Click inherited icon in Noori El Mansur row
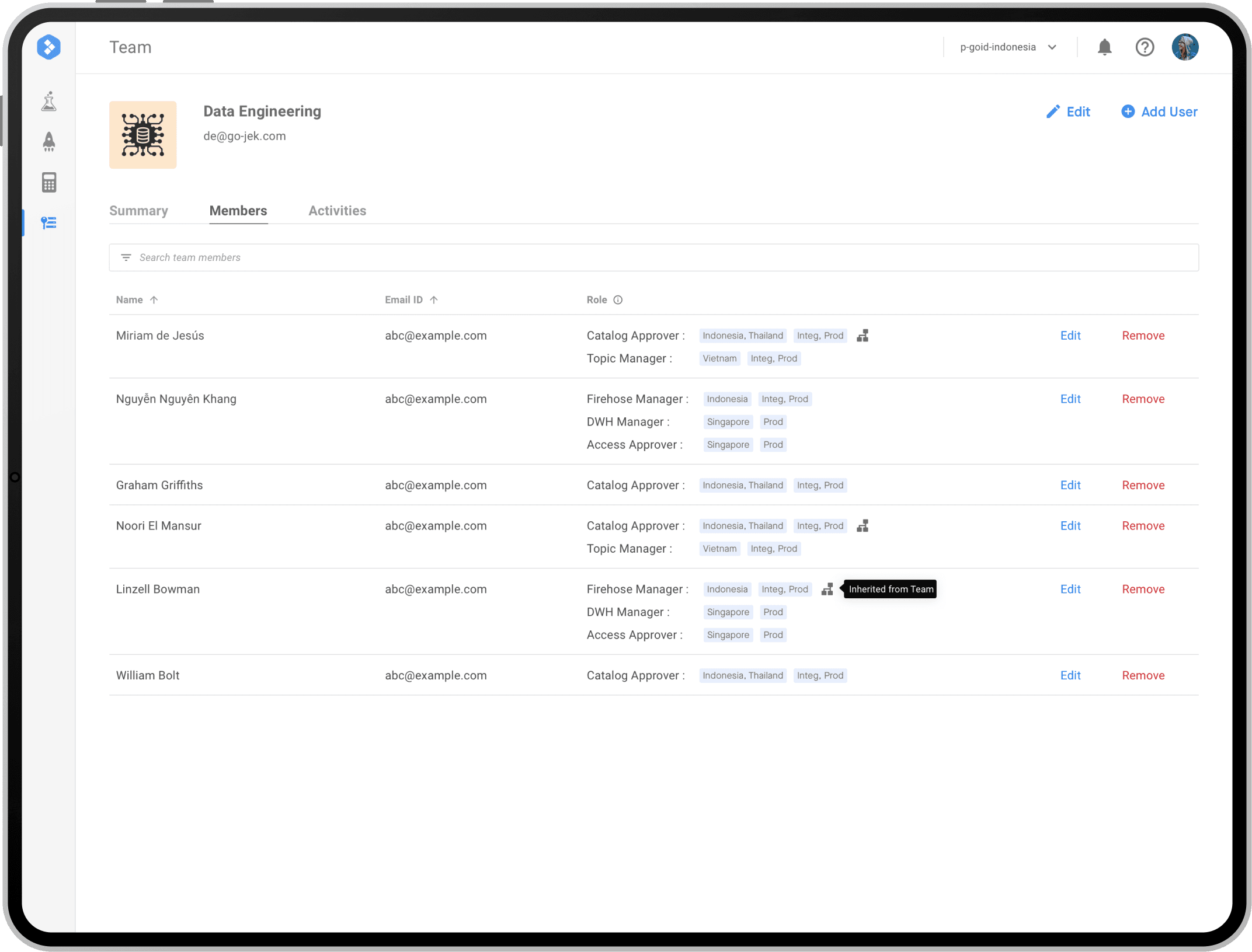This screenshot has width=1252, height=952. (x=863, y=526)
